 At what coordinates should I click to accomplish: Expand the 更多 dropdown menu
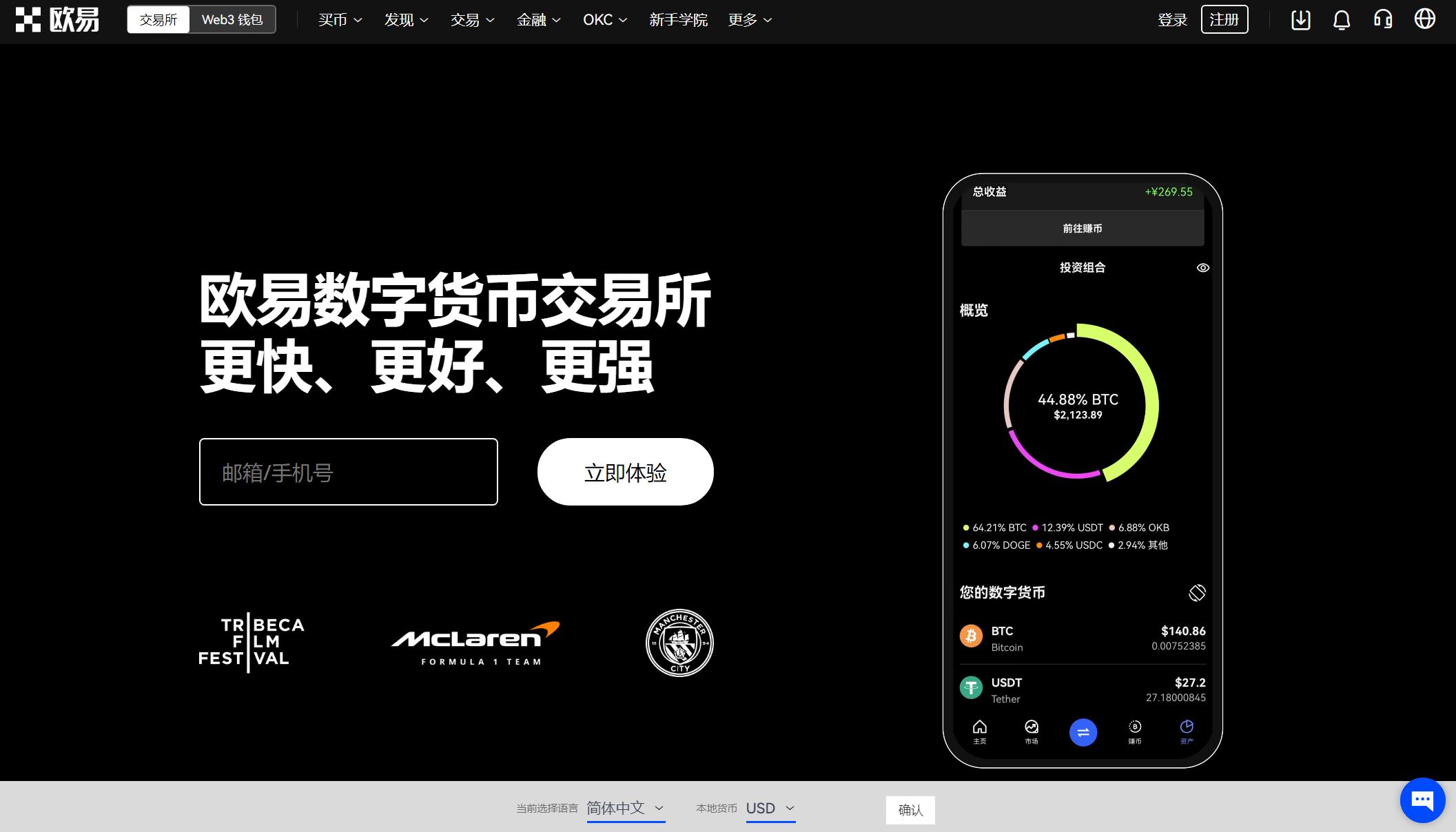coord(749,20)
